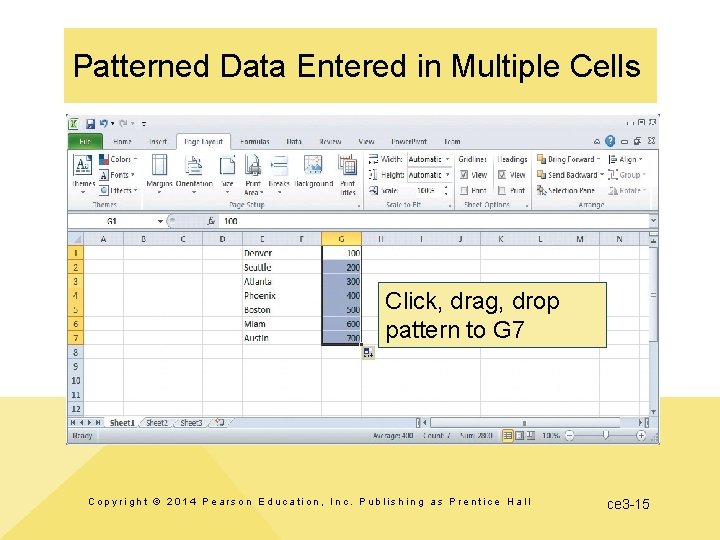Switch to the Insert ribbon tab

click(158, 141)
